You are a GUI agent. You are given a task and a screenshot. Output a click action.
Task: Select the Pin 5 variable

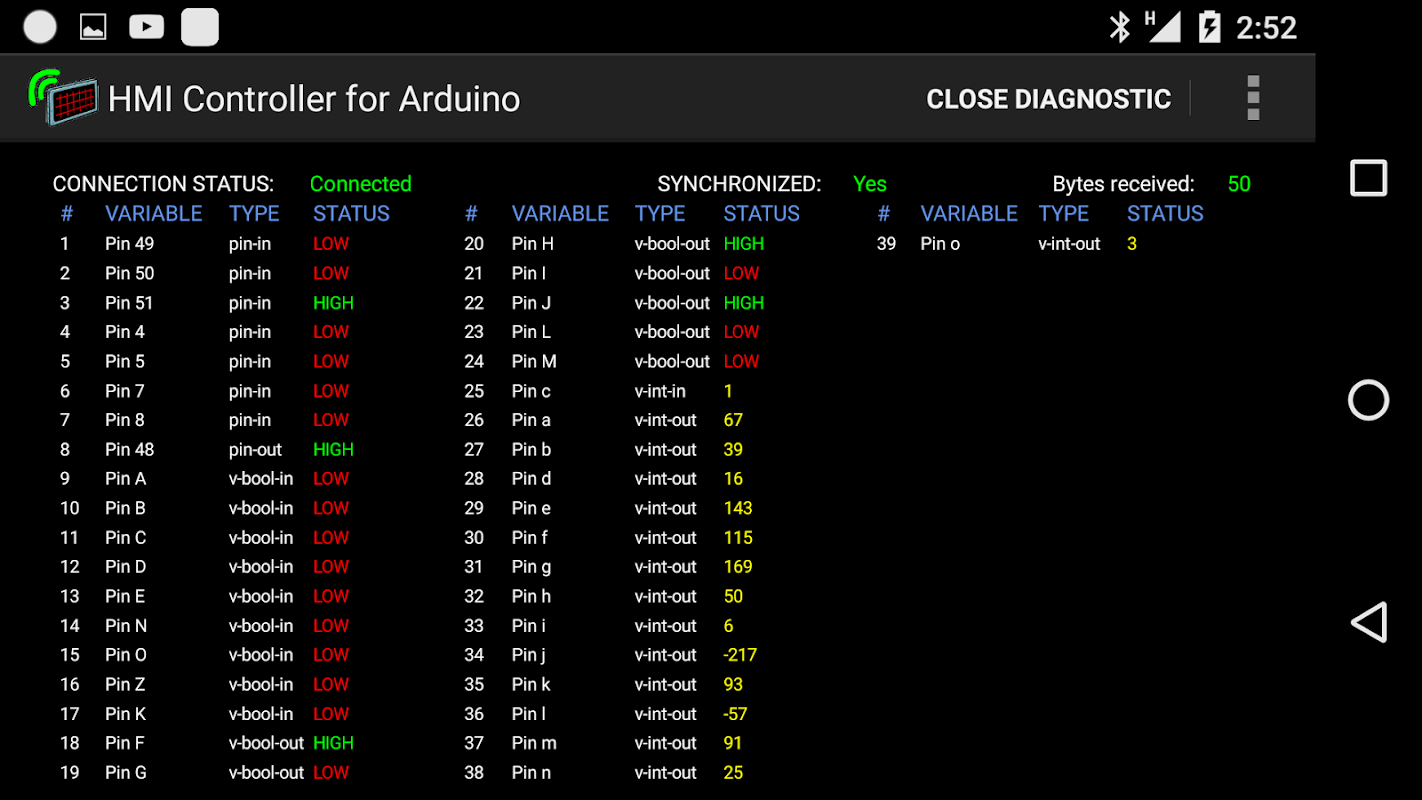(x=125, y=361)
